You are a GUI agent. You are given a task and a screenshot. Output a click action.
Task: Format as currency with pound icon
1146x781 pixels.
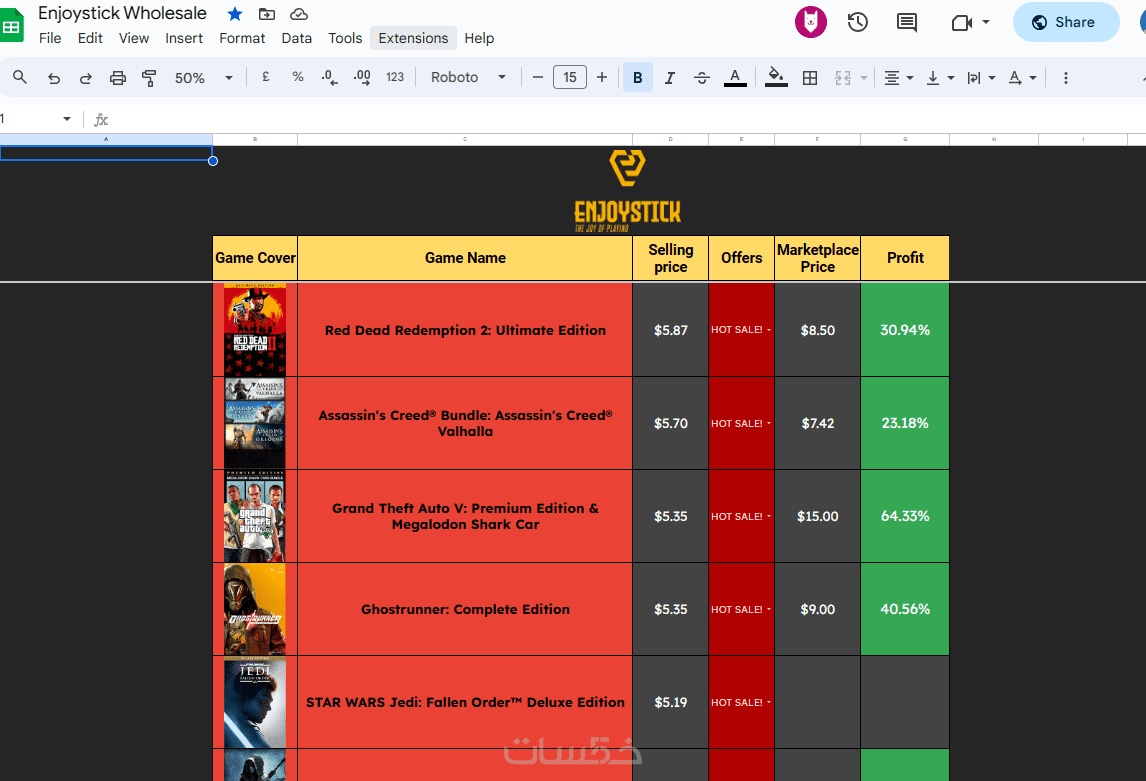pyautogui.click(x=266, y=77)
